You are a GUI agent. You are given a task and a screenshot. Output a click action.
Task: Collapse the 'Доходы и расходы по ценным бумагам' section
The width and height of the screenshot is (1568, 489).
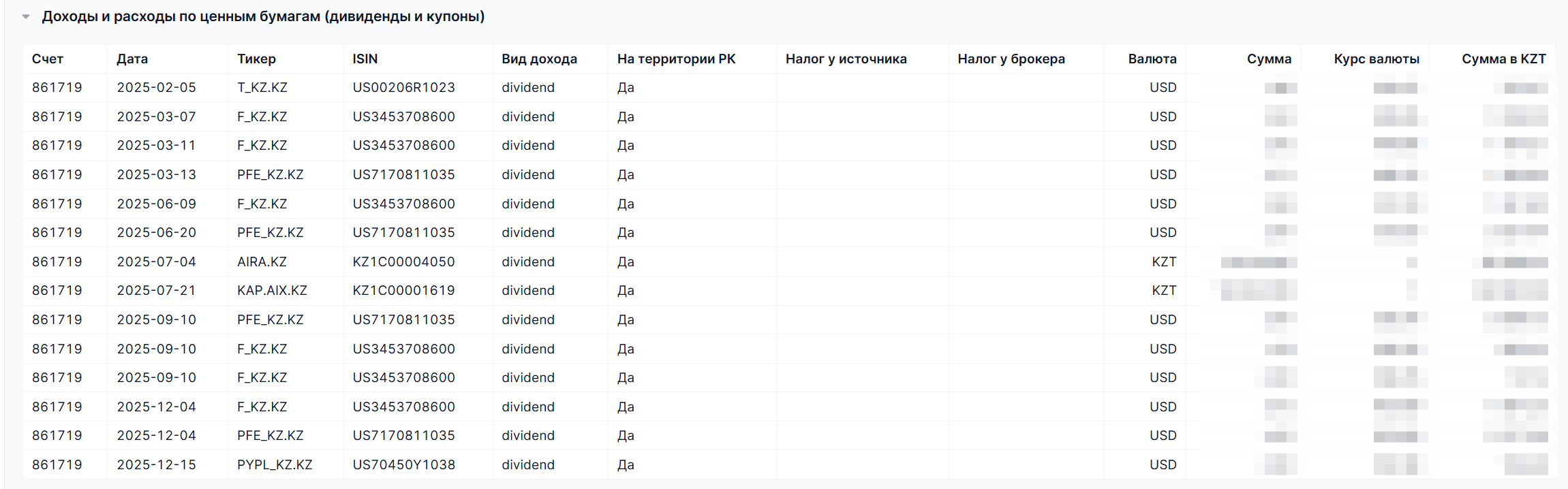pos(25,16)
